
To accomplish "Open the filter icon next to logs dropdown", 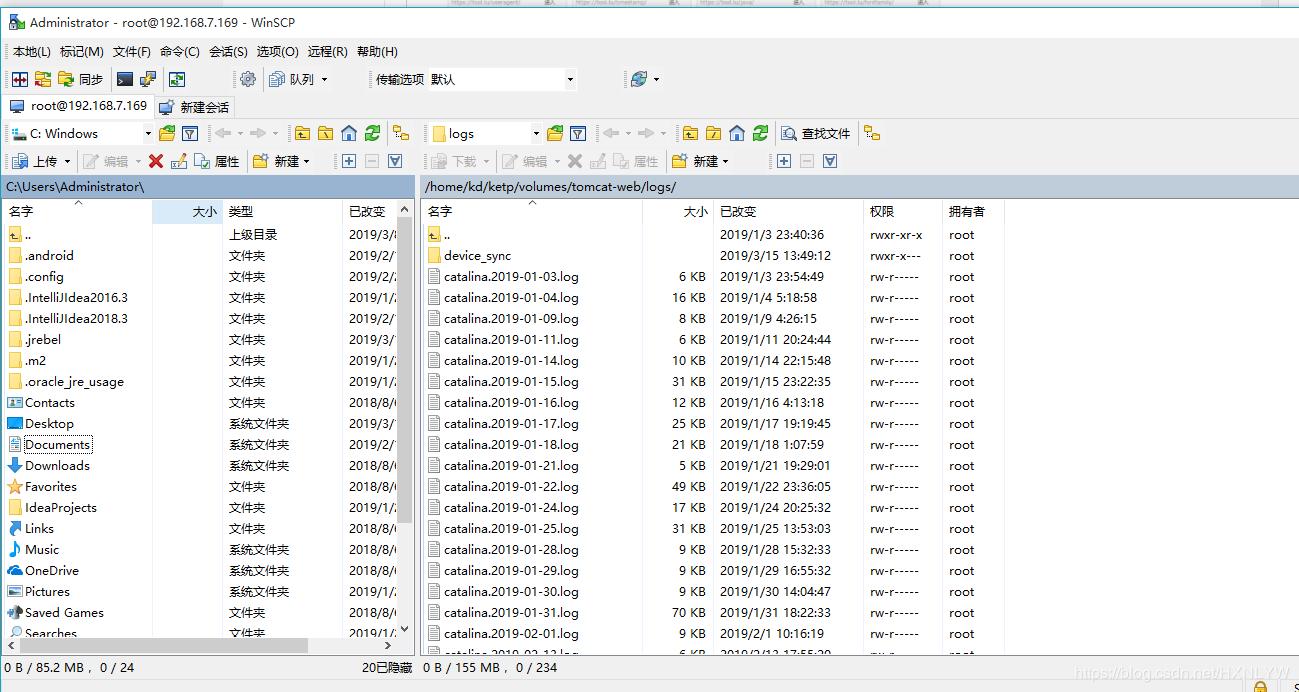I will click(577, 133).
